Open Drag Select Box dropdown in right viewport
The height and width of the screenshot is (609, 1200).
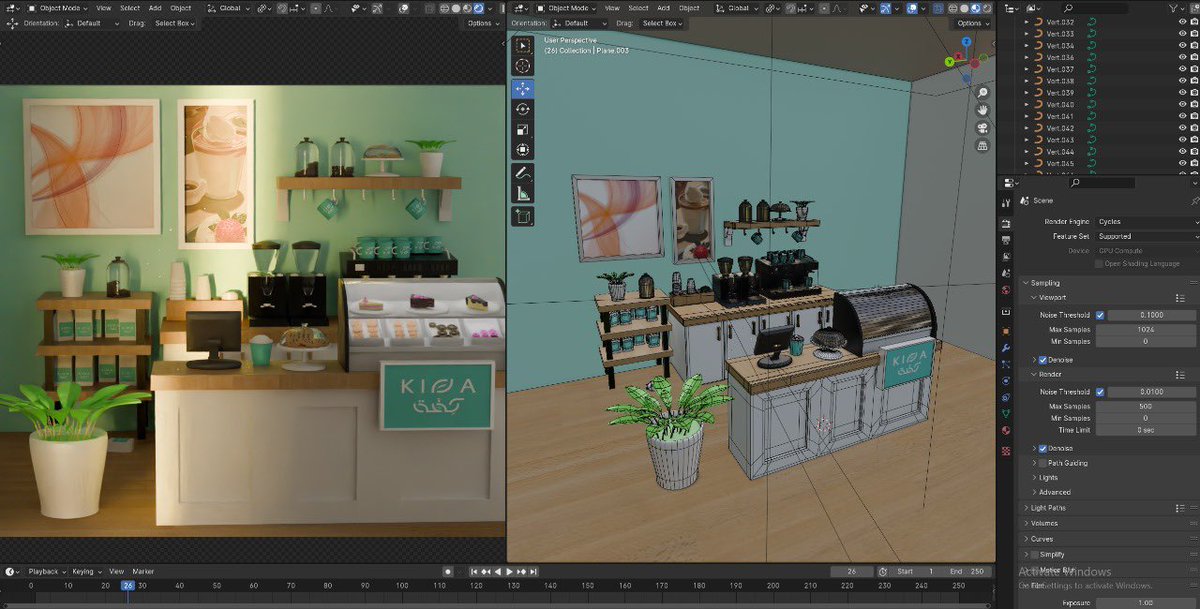661,23
